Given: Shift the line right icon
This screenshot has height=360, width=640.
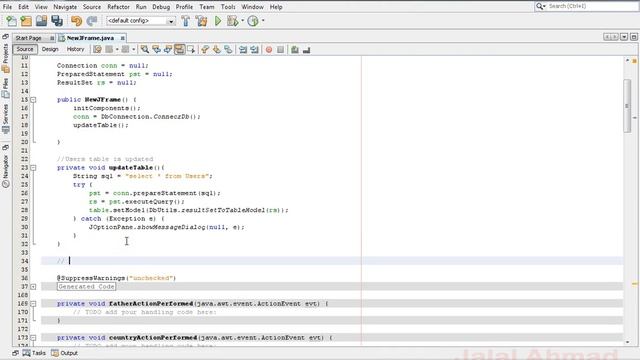Looking at the screenshot, I should (x=254, y=49).
